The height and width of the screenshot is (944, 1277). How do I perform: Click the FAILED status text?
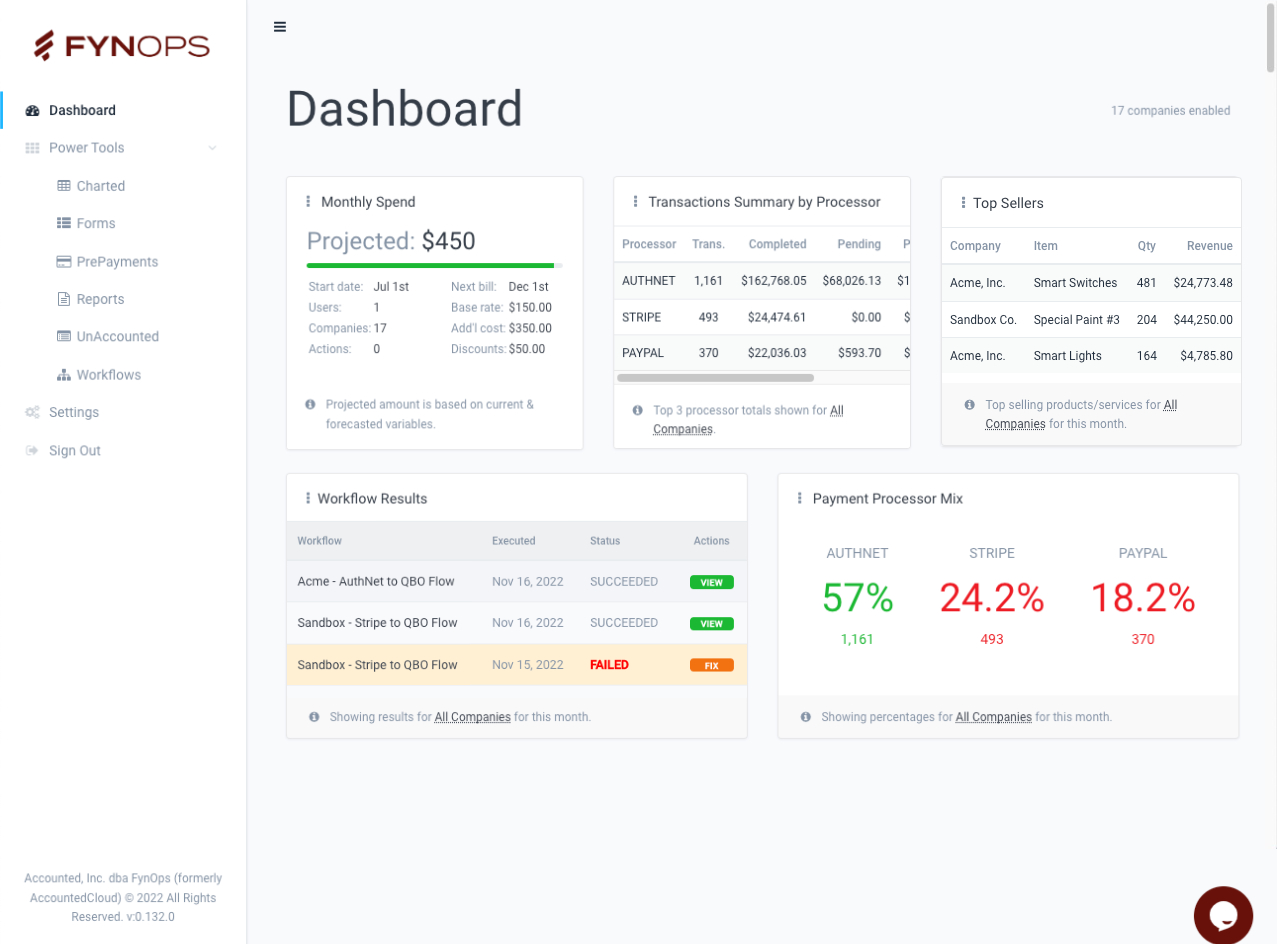609,665
